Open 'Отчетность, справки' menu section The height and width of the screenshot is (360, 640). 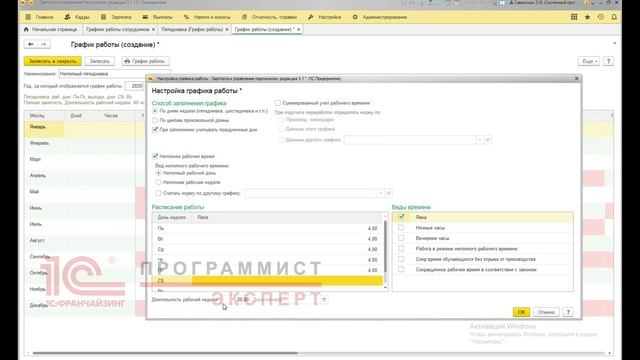269,17
